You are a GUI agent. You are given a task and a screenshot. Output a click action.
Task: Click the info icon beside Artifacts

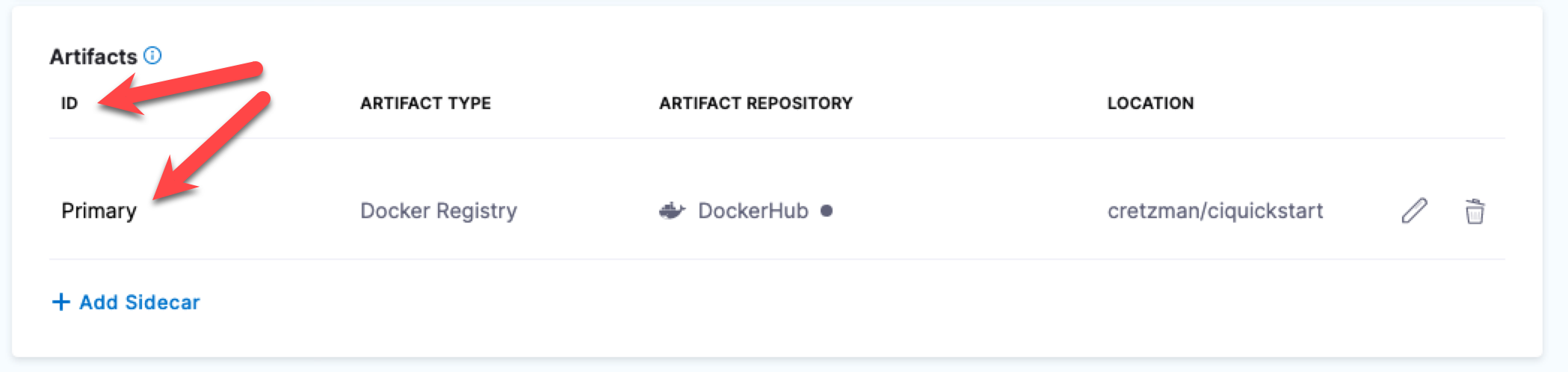(x=152, y=55)
